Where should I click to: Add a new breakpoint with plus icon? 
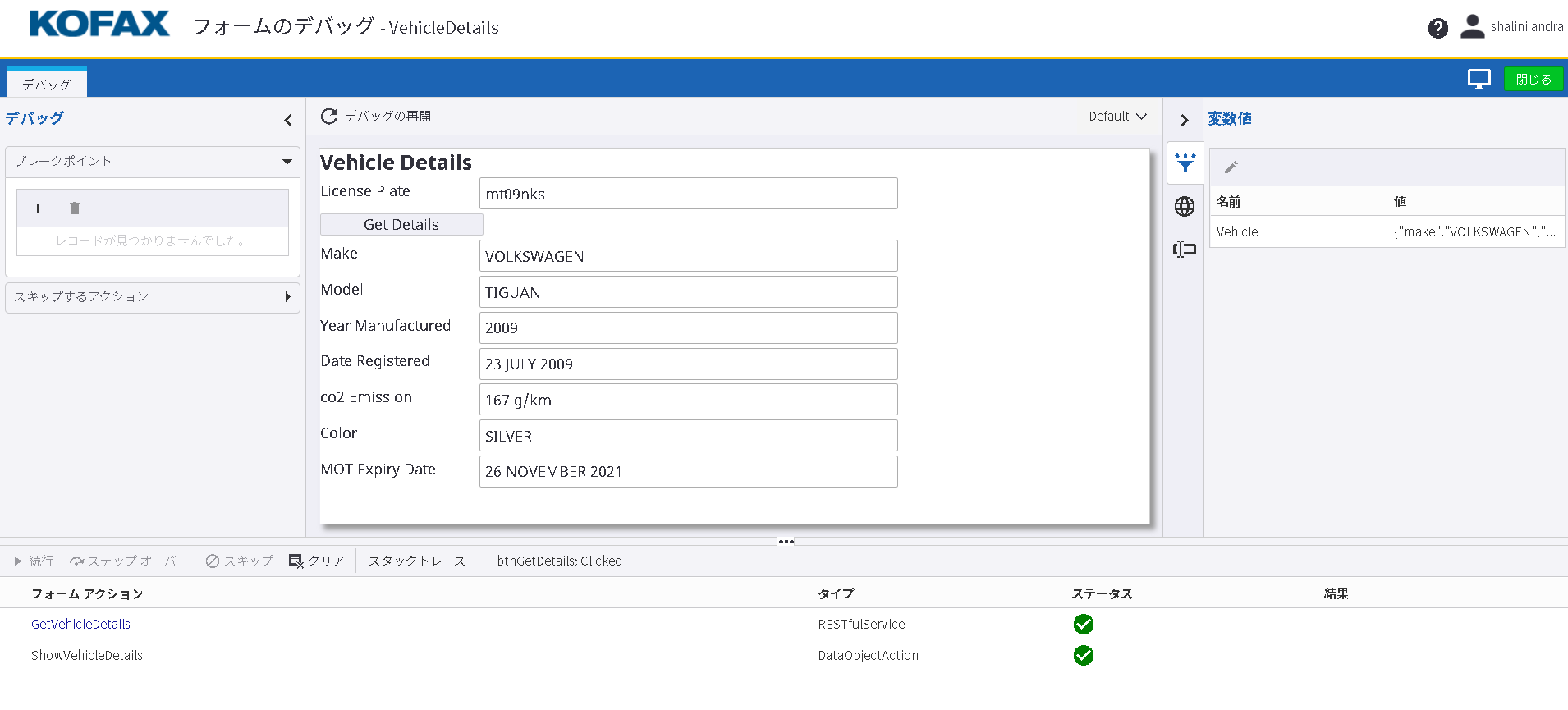pyautogui.click(x=38, y=208)
